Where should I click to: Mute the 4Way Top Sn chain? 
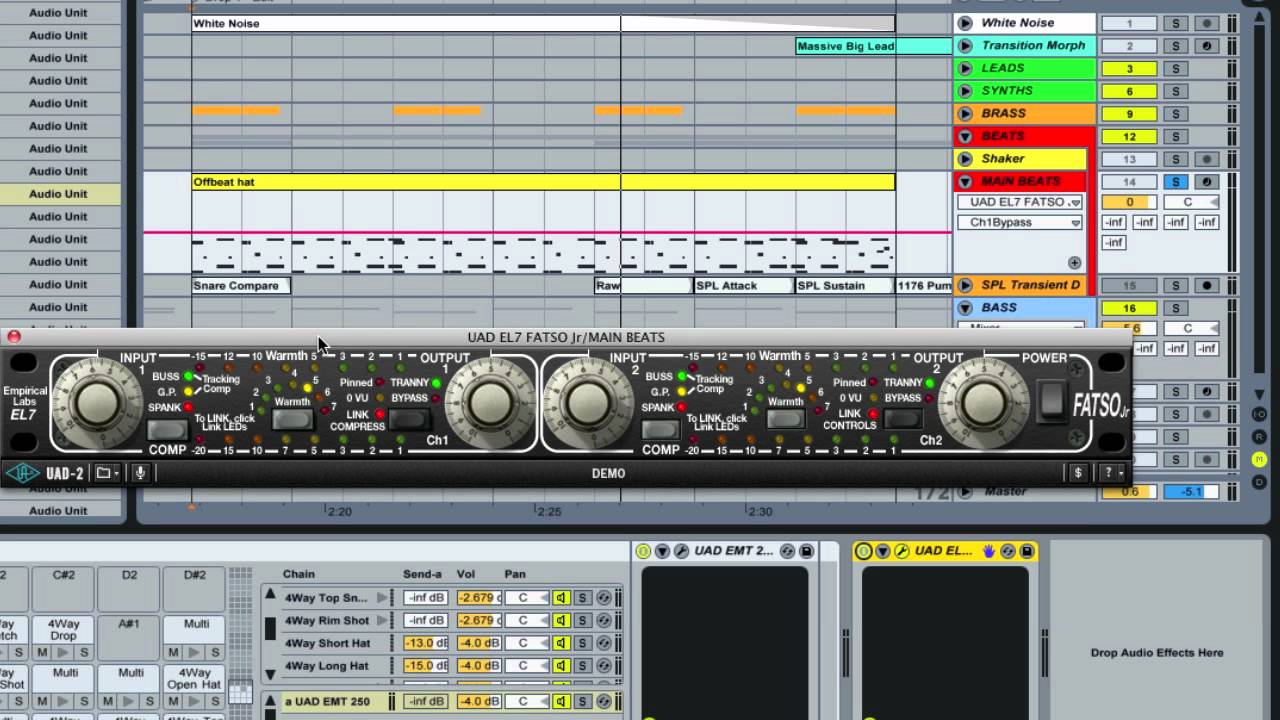point(561,598)
